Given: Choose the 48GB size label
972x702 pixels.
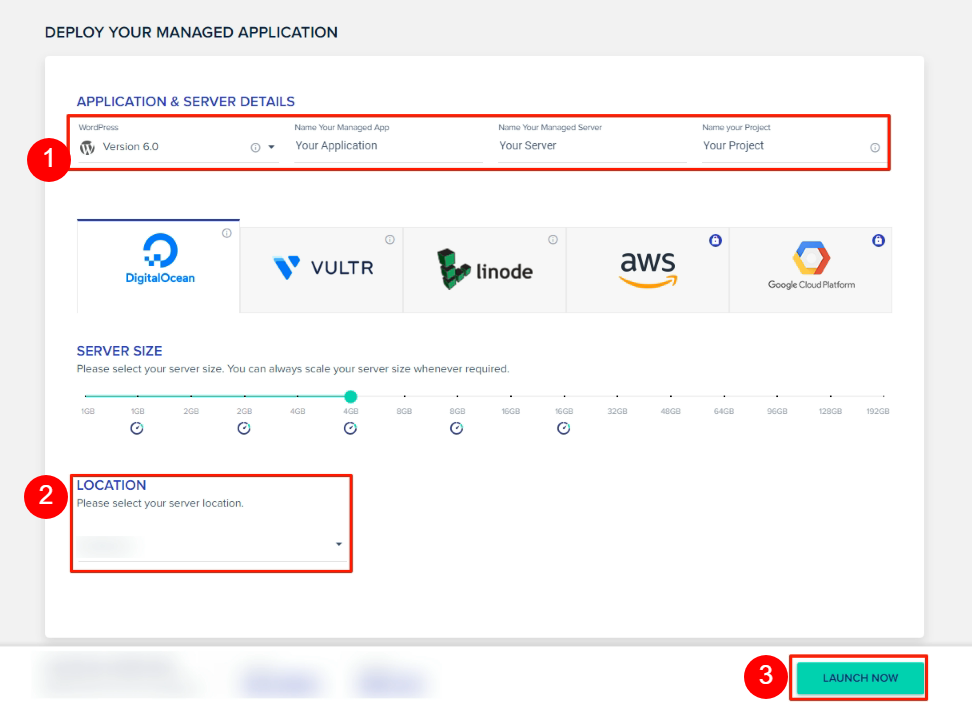Looking at the screenshot, I should (x=670, y=411).
